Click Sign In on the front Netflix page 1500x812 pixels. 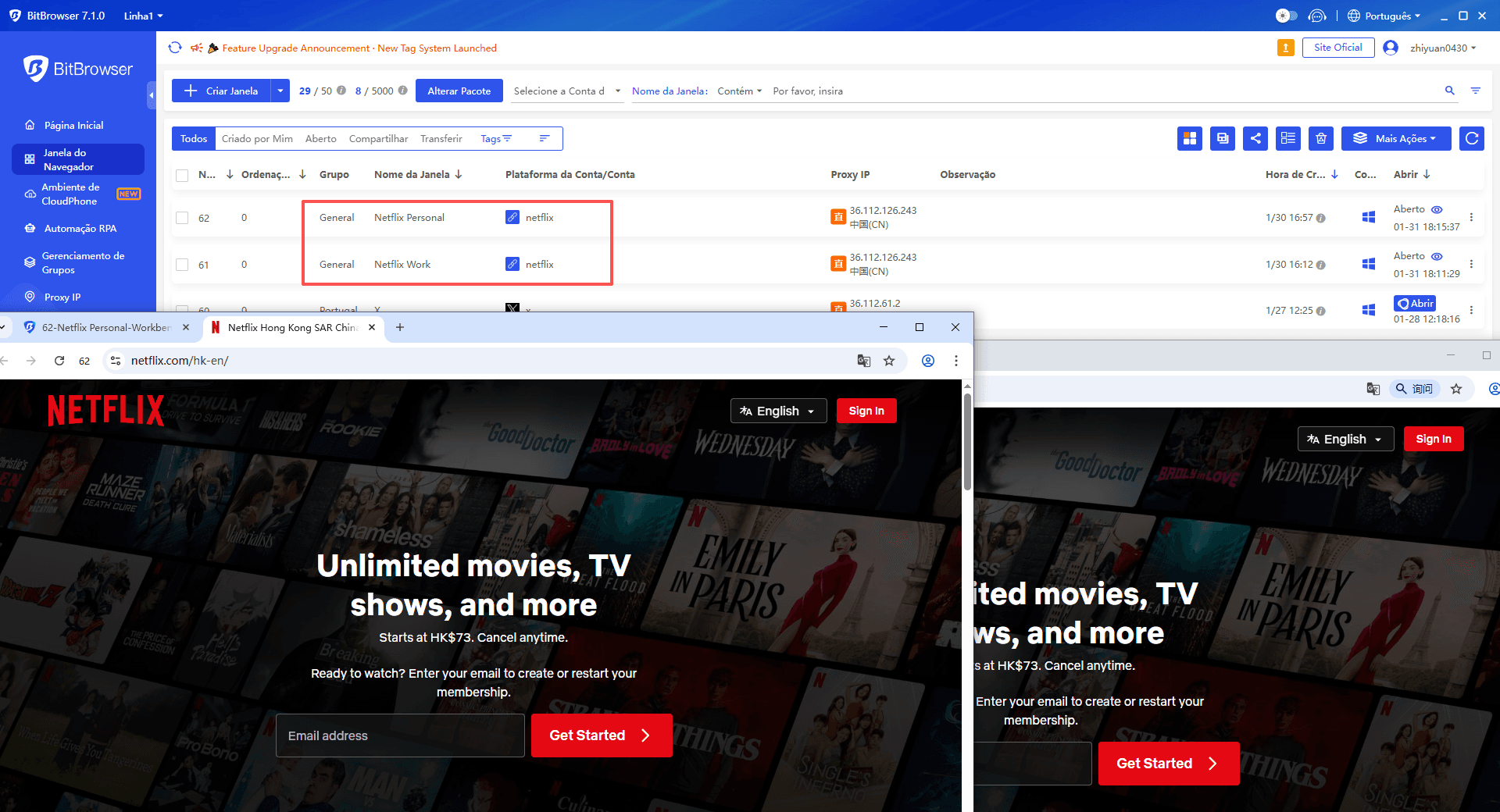866,411
